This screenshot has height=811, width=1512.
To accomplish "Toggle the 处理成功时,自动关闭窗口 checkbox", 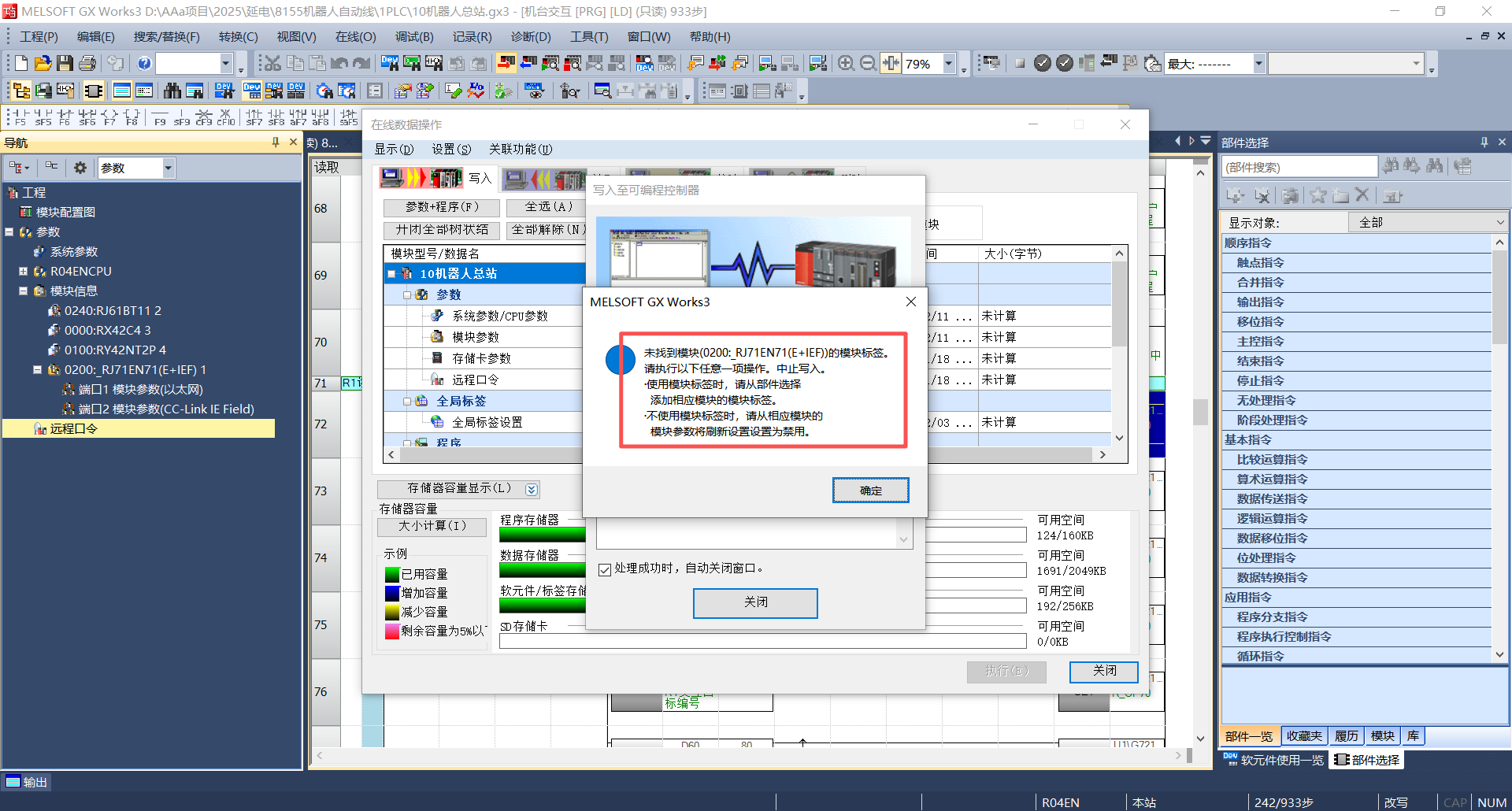I will 605,569.
